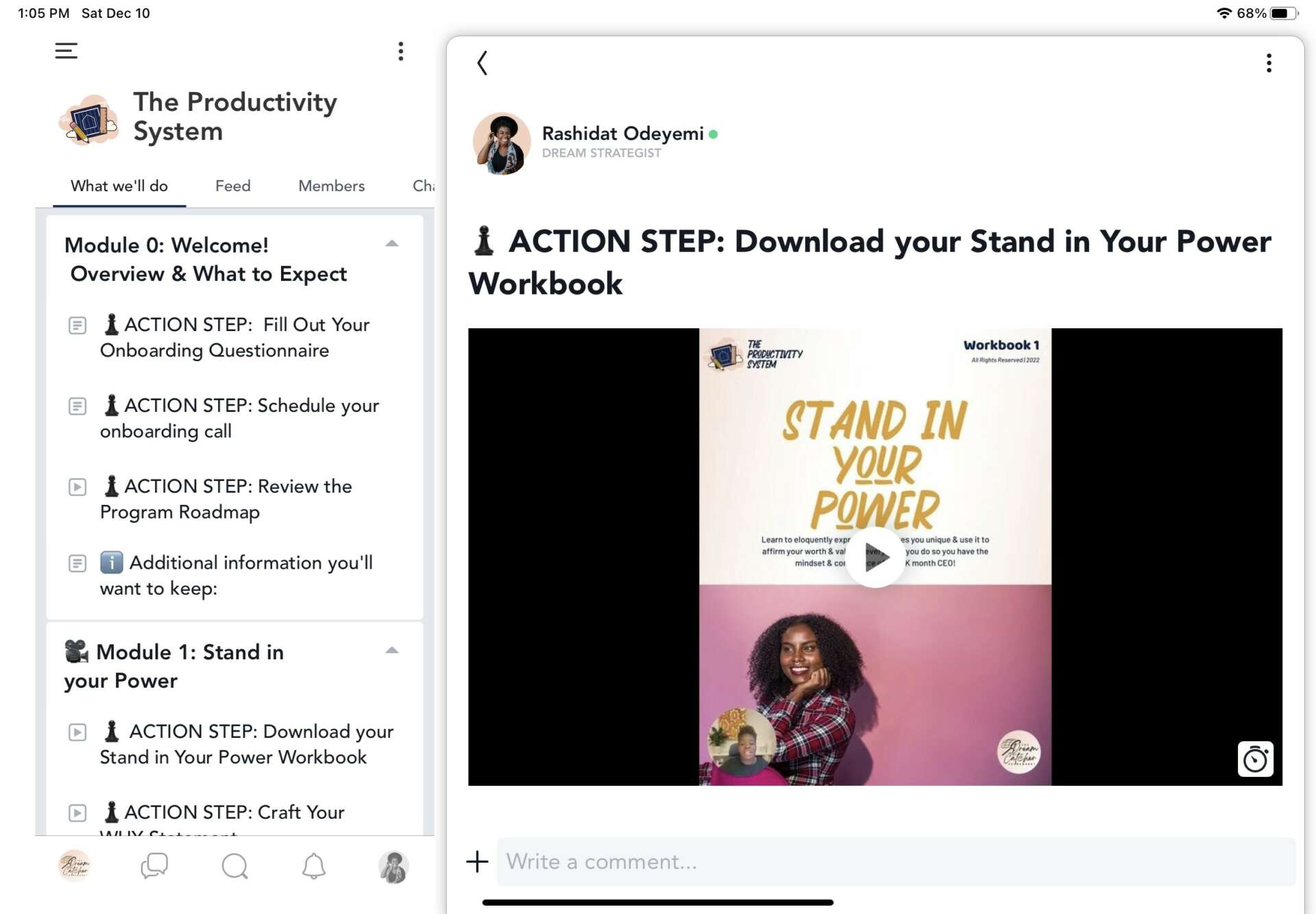The width and height of the screenshot is (1316, 914).
Task: Open the left panel three-dot options
Action: click(400, 51)
